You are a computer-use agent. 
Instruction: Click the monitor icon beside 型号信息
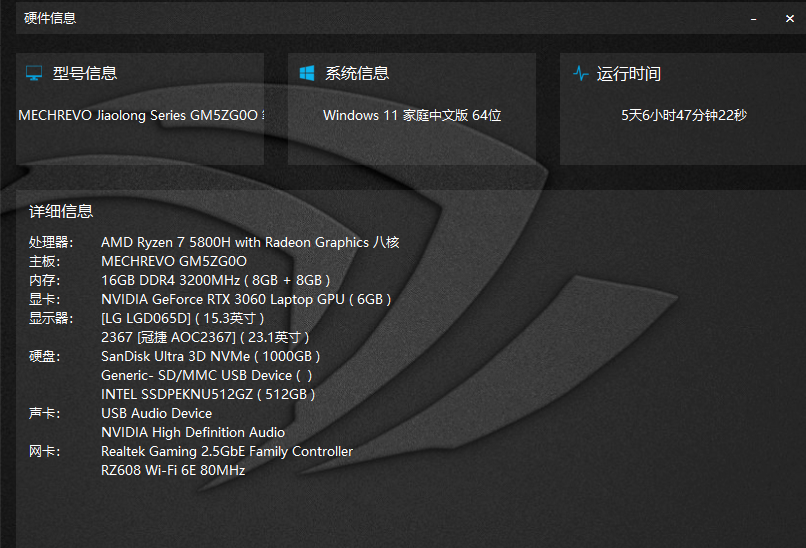[x=34, y=73]
